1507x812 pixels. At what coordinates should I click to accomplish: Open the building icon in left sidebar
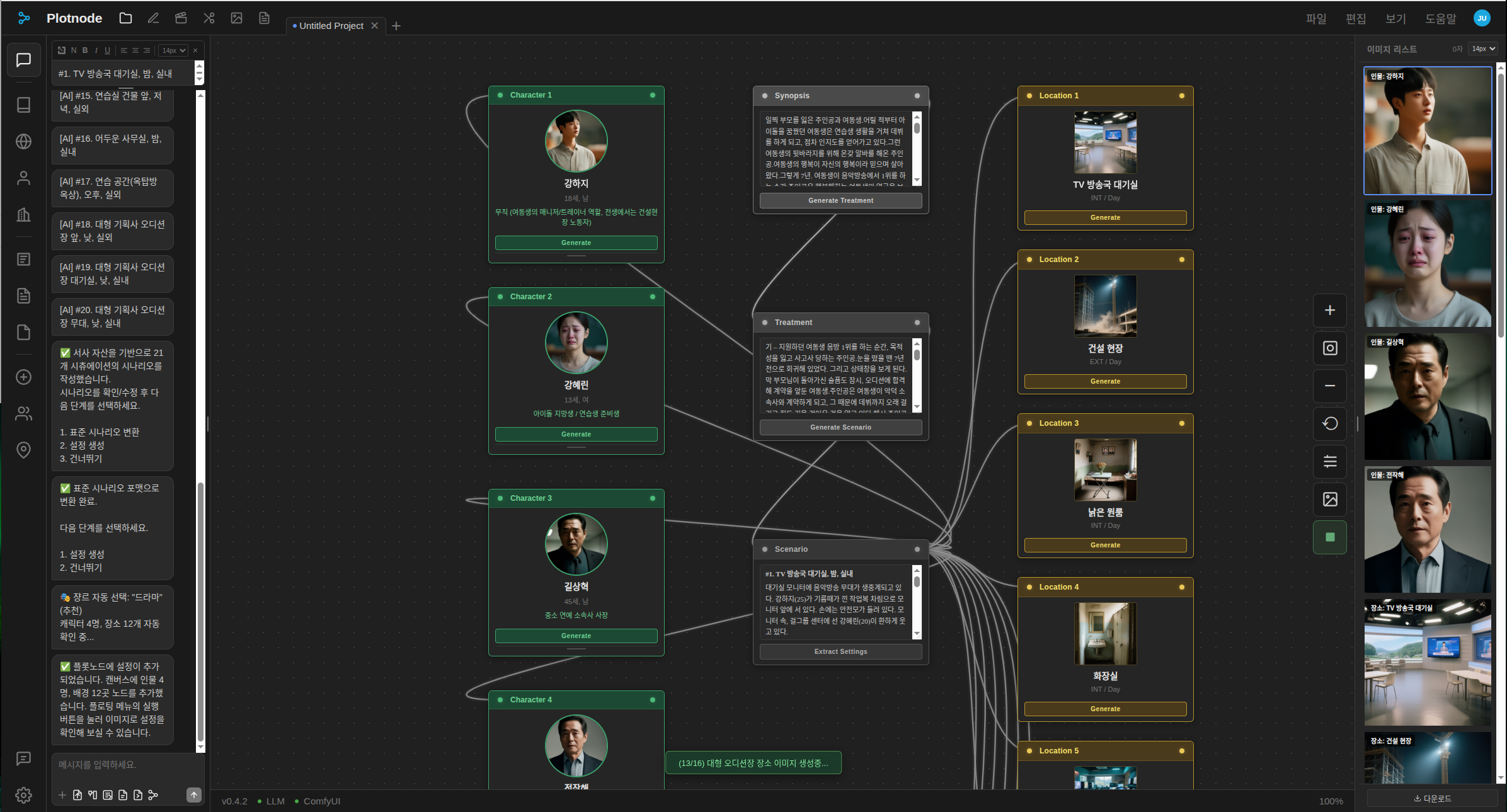(23, 215)
